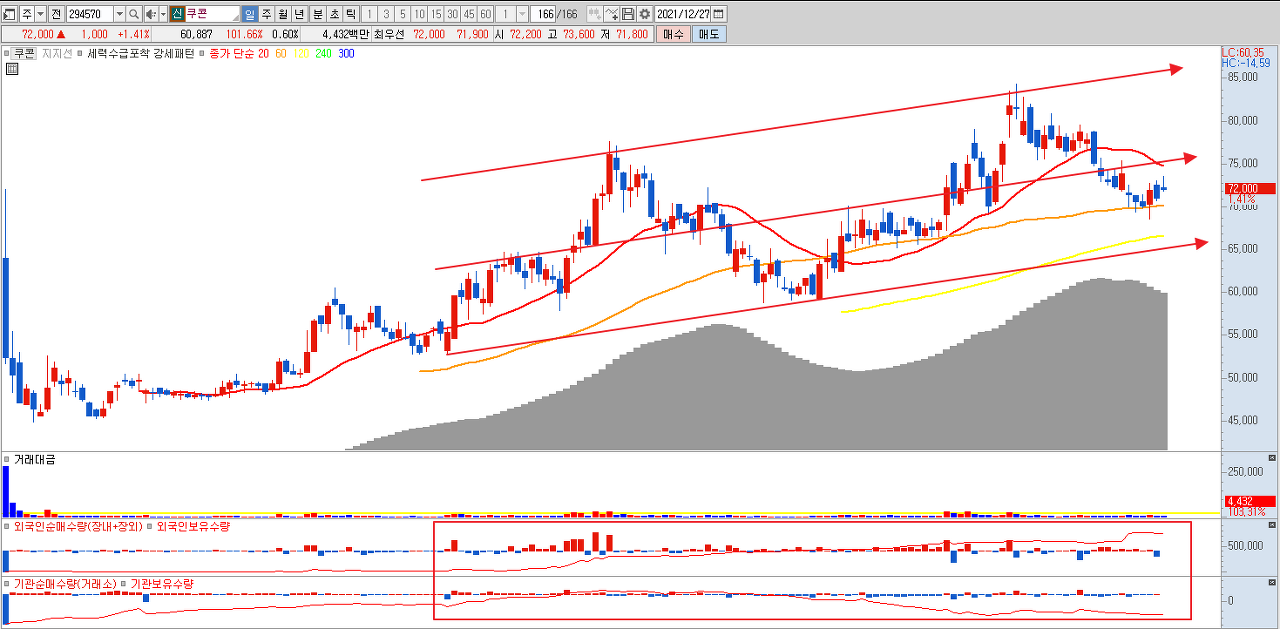Click the green 신 badge icon

click(177, 14)
